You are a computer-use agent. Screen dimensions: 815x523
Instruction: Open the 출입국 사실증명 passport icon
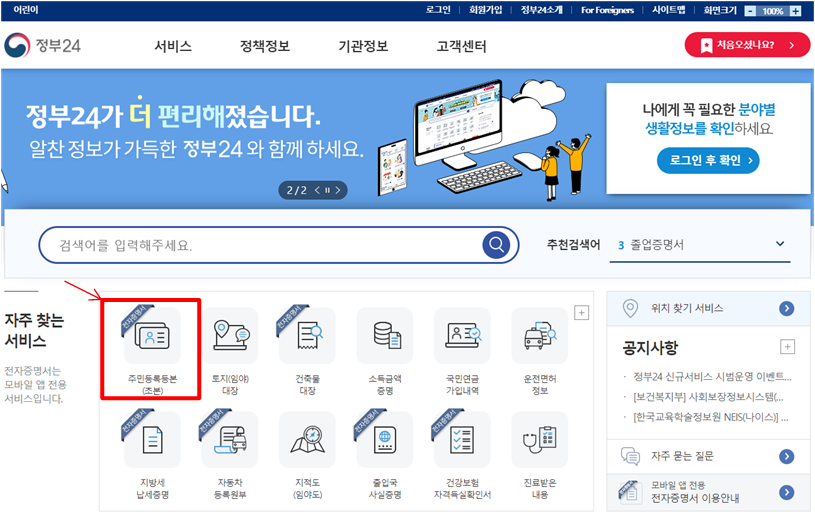click(385, 440)
